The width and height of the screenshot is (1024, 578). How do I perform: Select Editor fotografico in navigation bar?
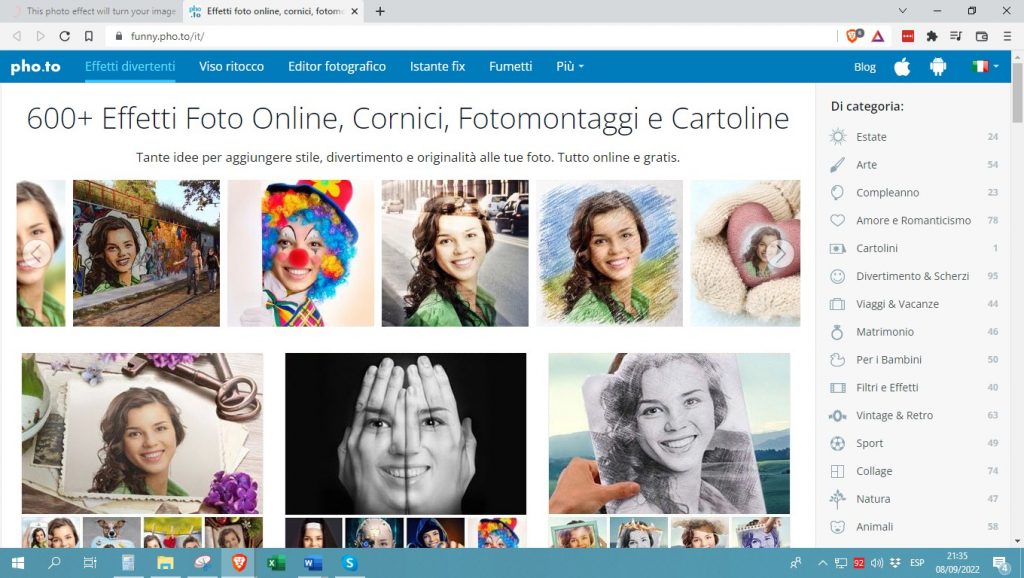click(336, 67)
